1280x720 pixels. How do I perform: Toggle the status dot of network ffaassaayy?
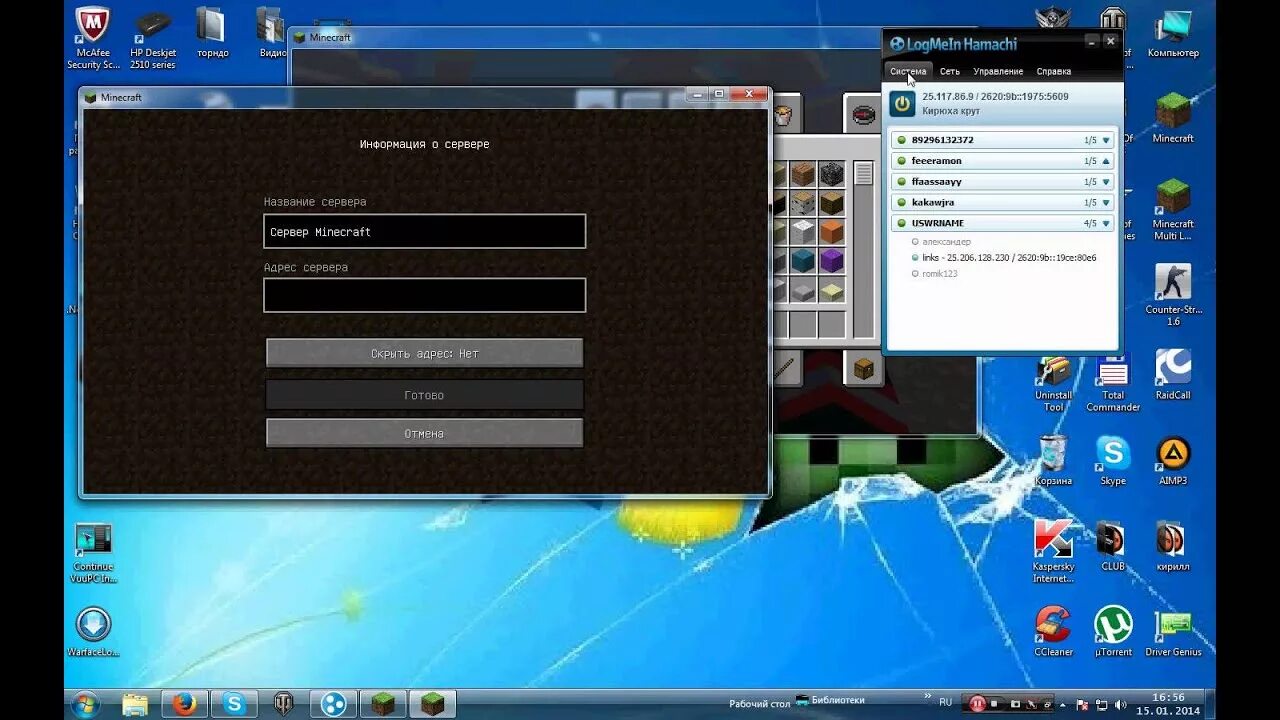point(901,182)
